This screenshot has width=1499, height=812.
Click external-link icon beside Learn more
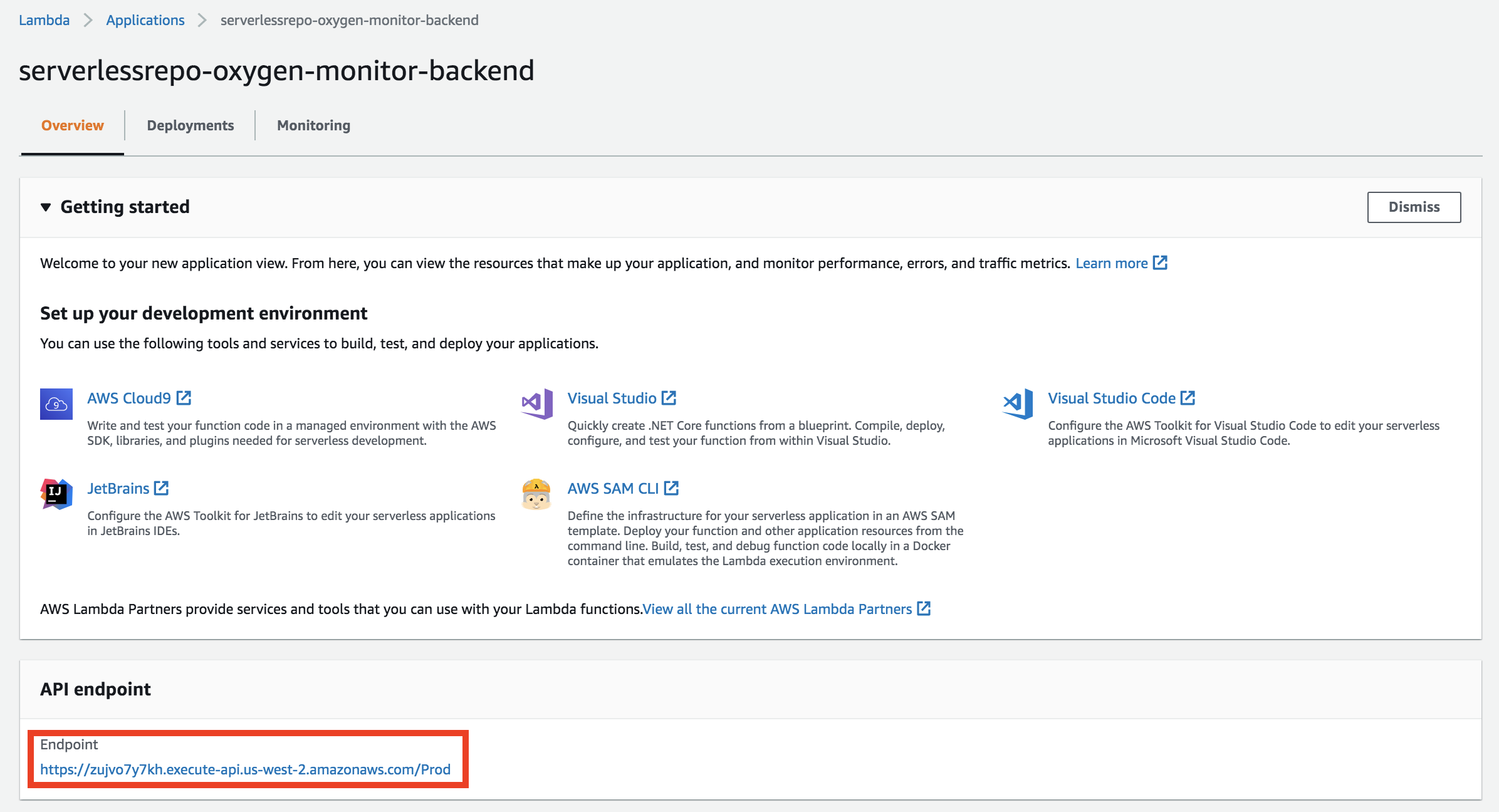(1160, 263)
